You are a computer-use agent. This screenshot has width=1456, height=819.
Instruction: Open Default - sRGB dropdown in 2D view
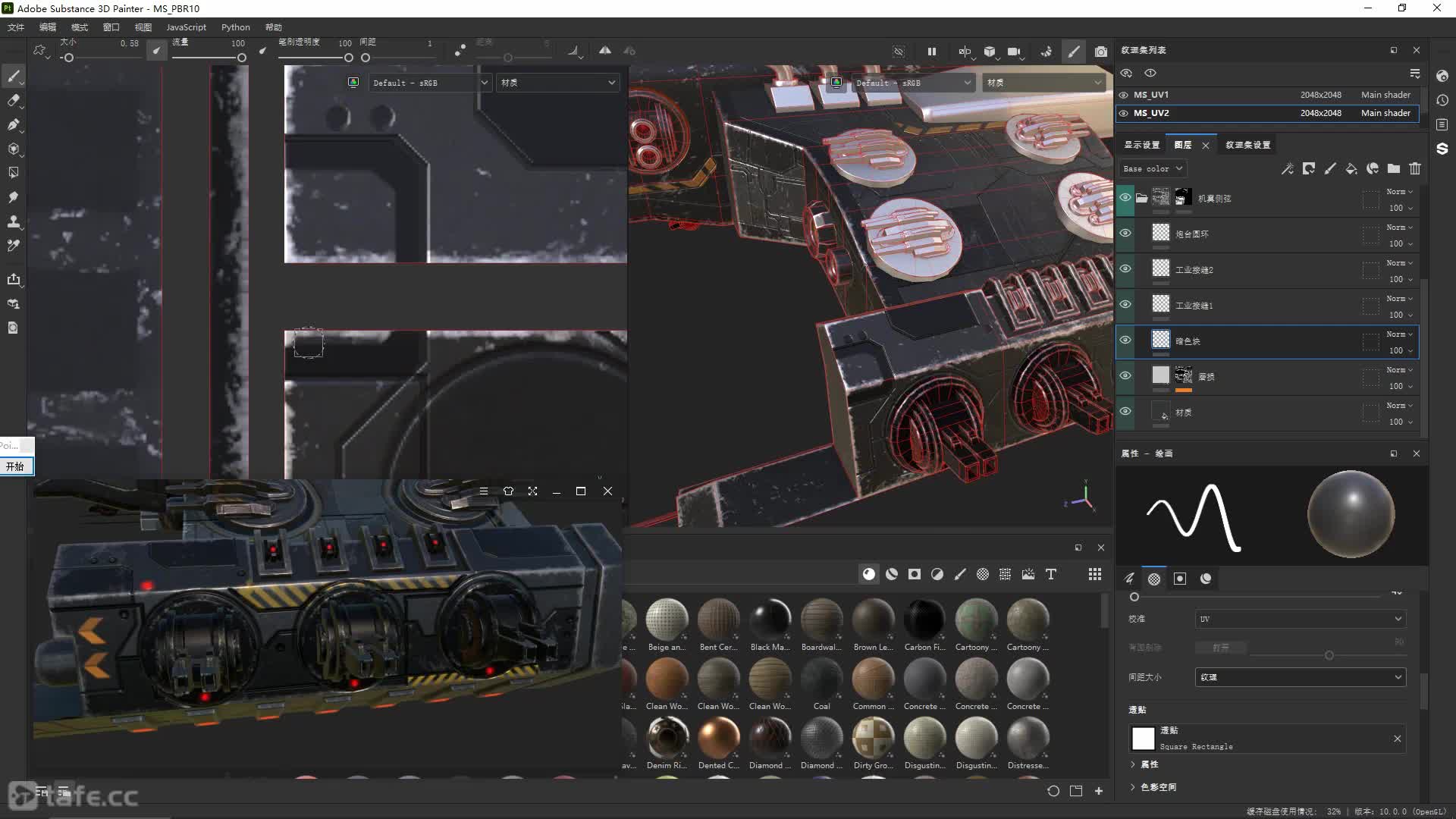coord(430,83)
